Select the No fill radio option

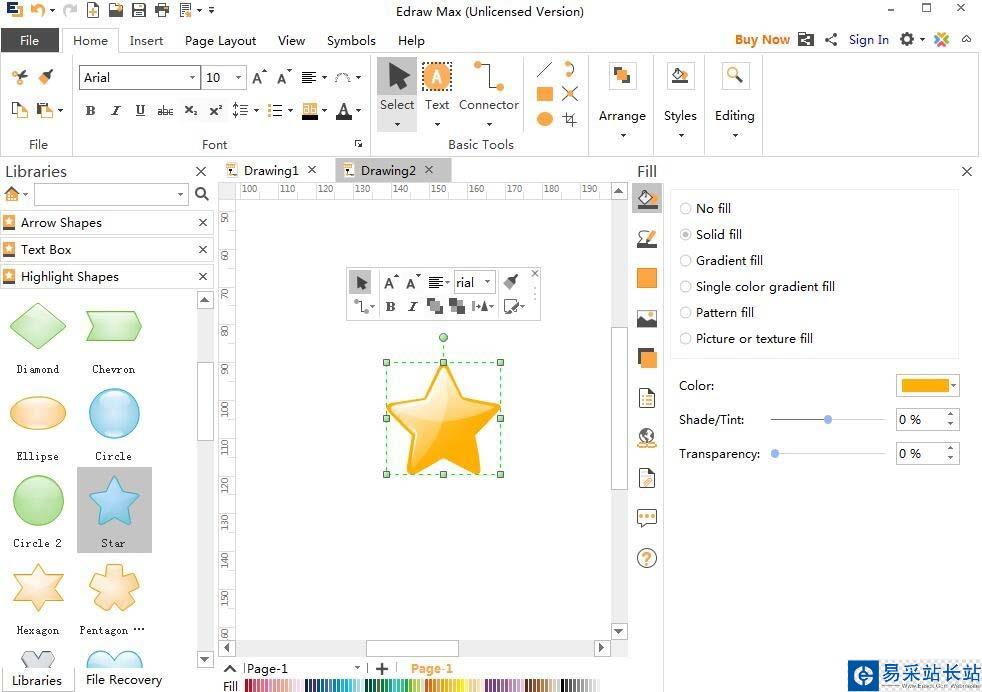(686, 209)
